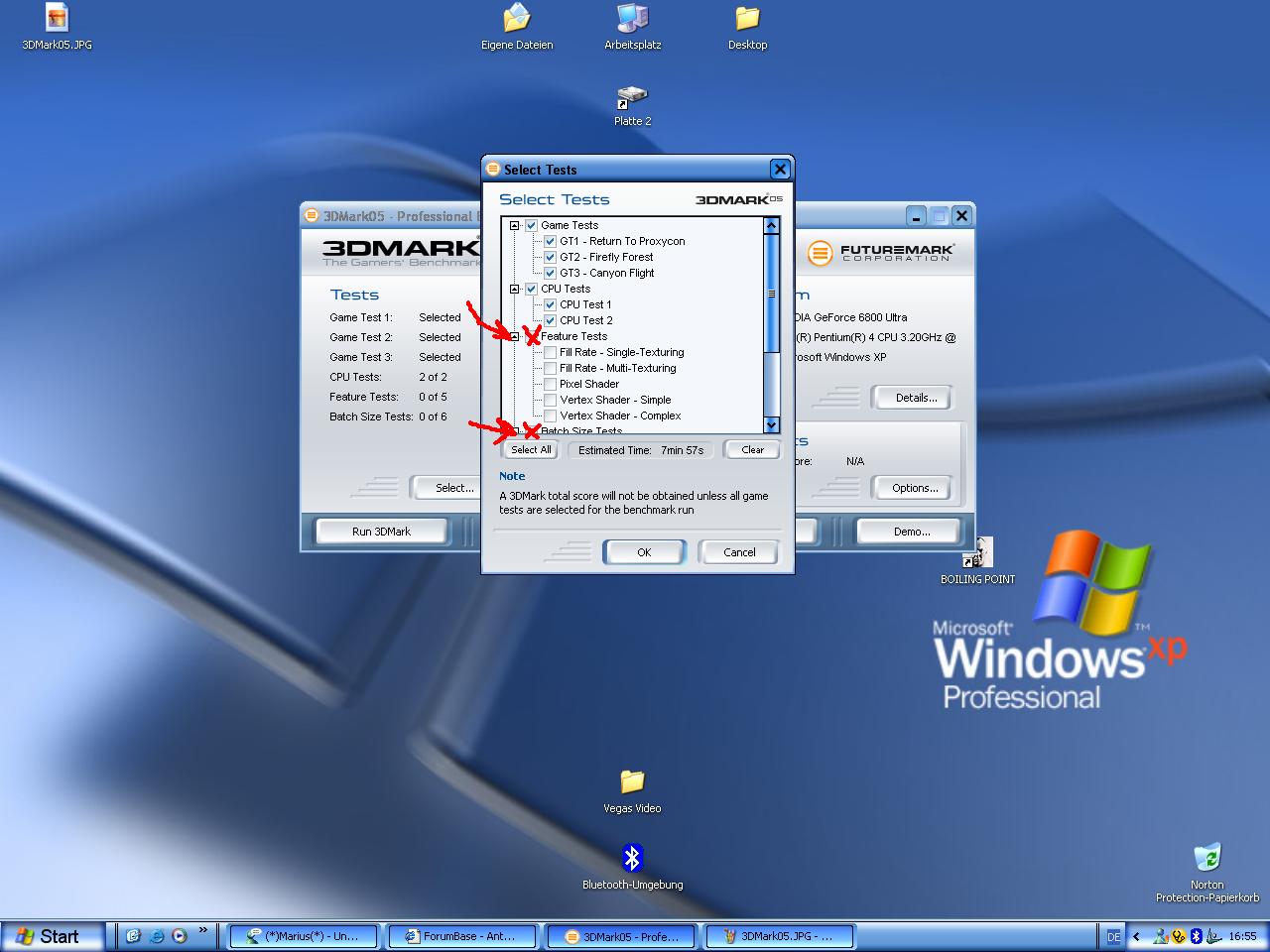The image size is (1270, 952).
Task: Open the Start menu
Action: [52, 936]
